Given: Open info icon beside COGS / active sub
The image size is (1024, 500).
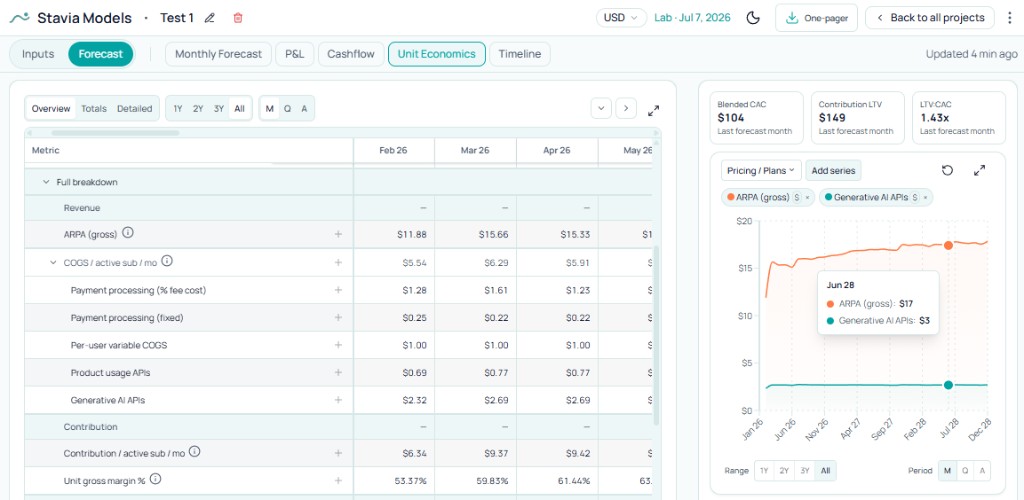Looking at the screenshot, I should coord(167,261).
